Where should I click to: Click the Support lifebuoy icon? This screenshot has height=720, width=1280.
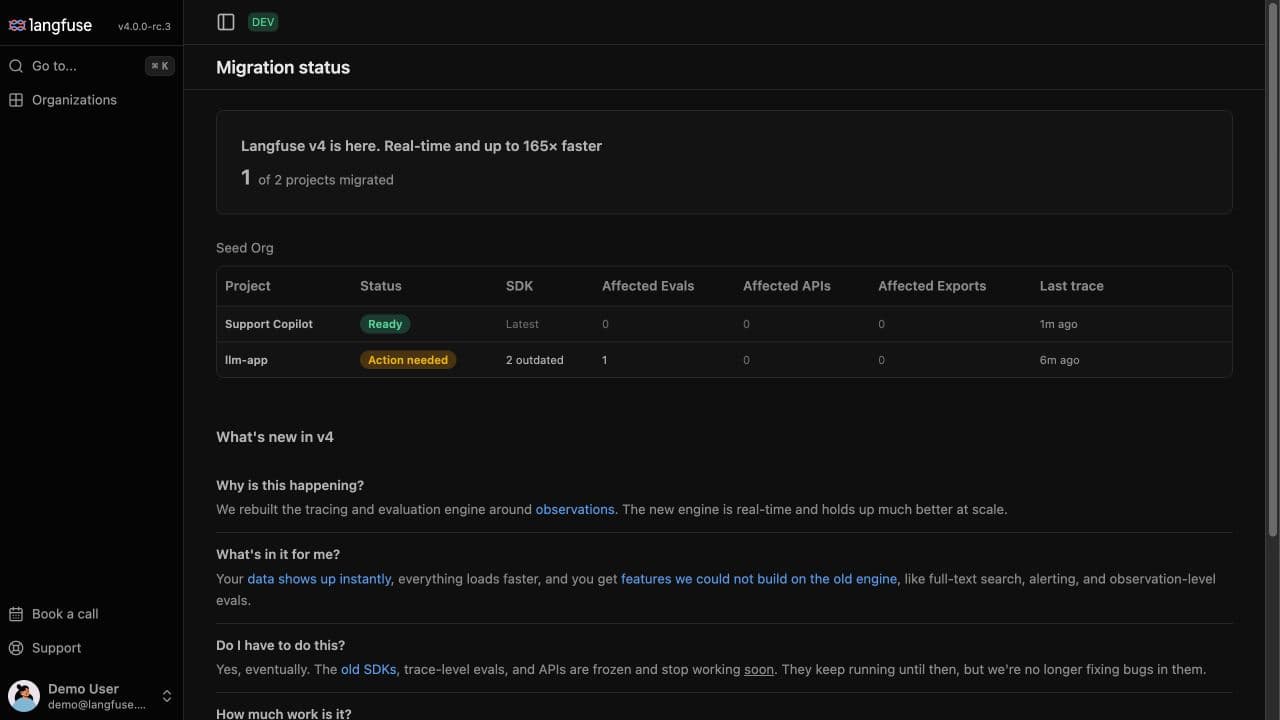pyautogui.click(x=16, y=648)
